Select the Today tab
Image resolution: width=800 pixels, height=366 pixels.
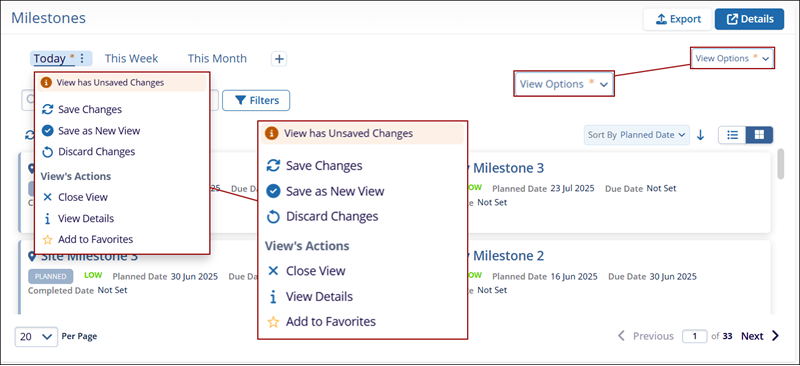click(x=49, y=59)
